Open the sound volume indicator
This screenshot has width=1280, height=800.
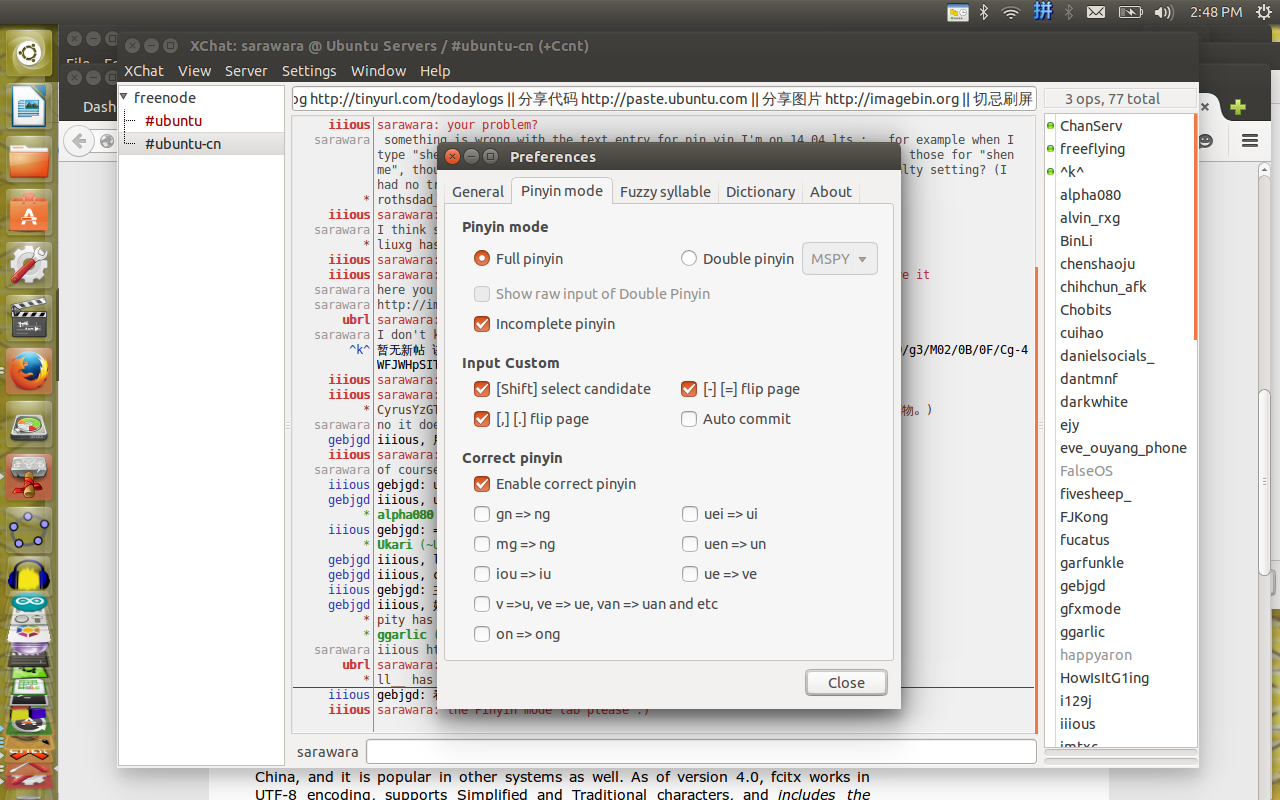(x=1163, y=12)
